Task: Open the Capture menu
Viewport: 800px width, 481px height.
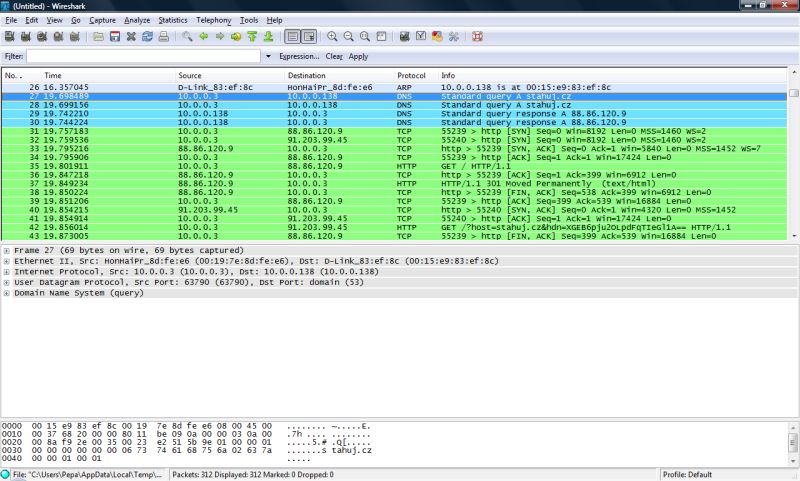Action: pos(103,20)
